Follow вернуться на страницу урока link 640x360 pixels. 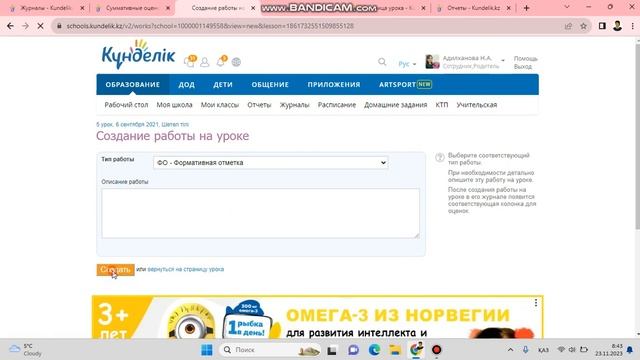click(186, 269)
